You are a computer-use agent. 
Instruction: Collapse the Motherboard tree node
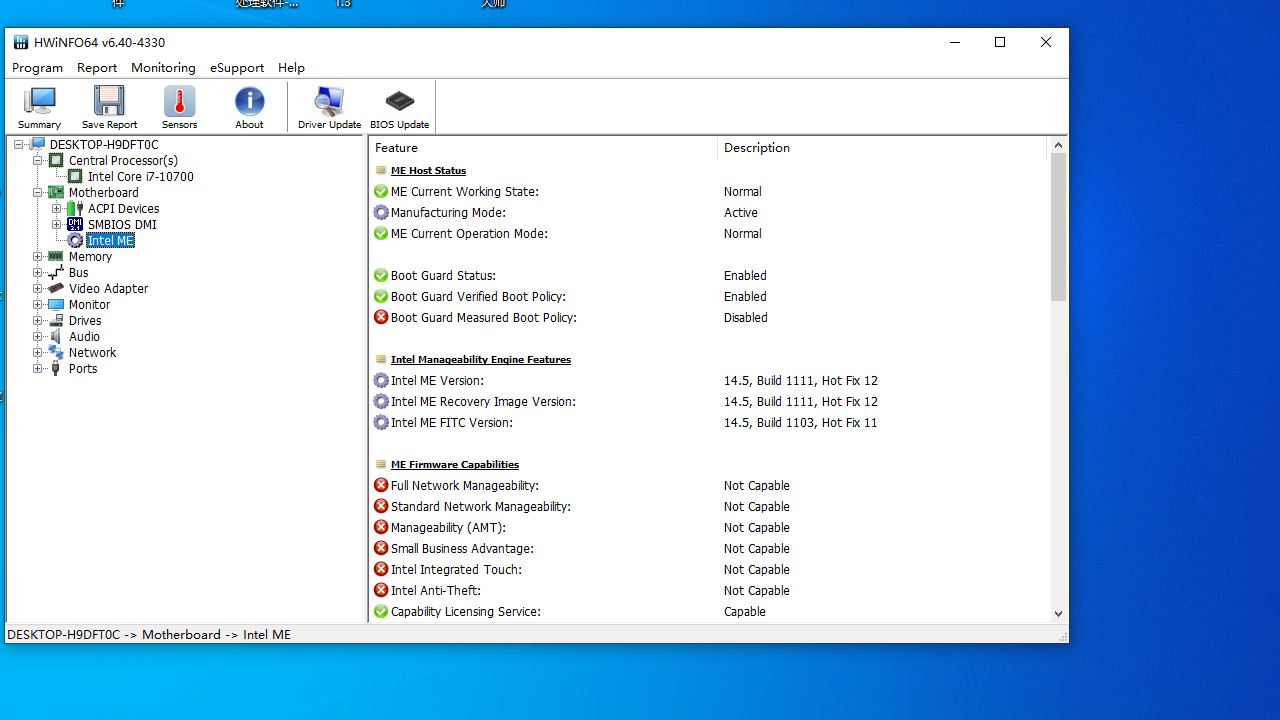(38, 193)
